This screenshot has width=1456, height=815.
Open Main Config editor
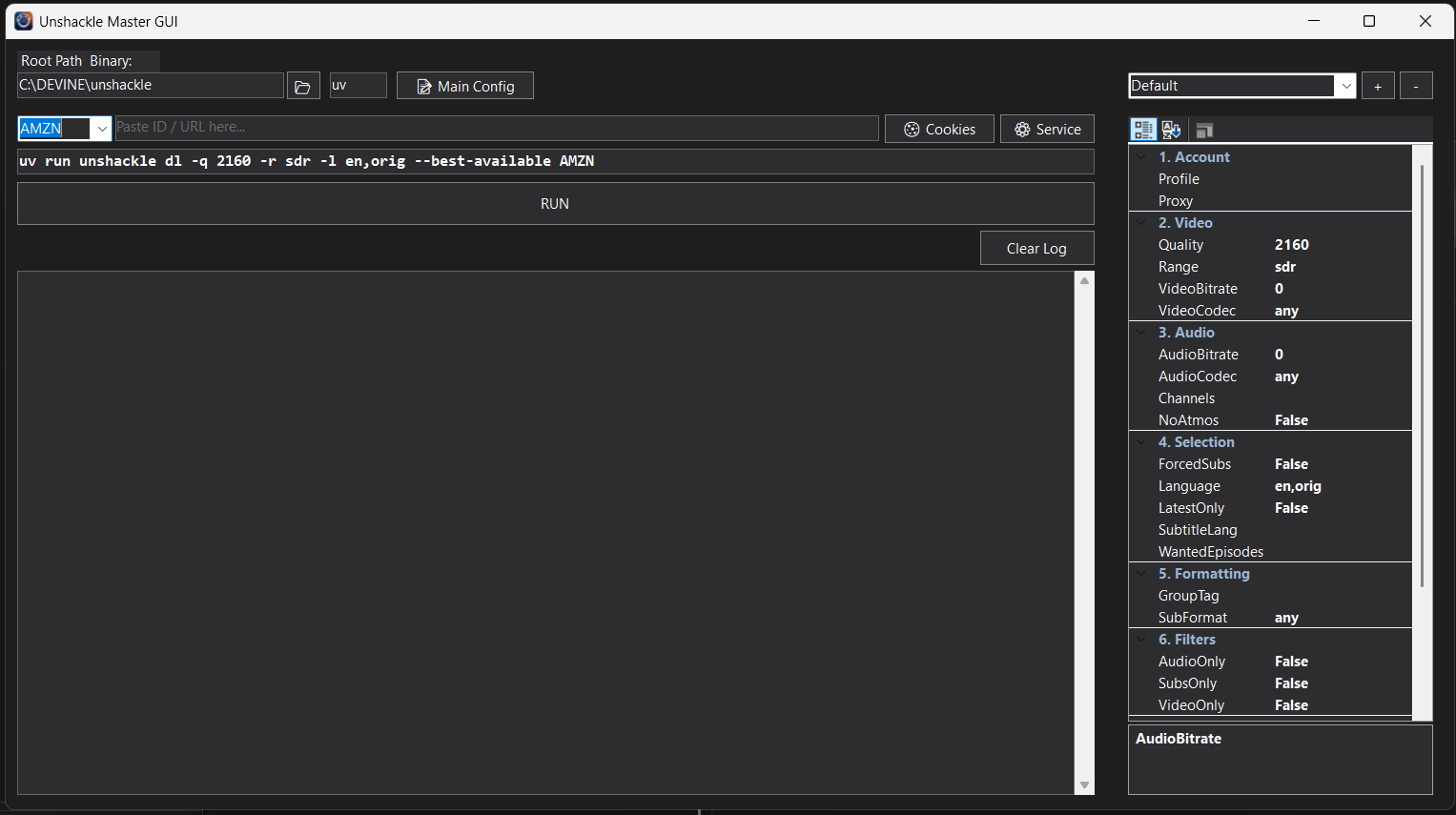(x=464, y=86)
